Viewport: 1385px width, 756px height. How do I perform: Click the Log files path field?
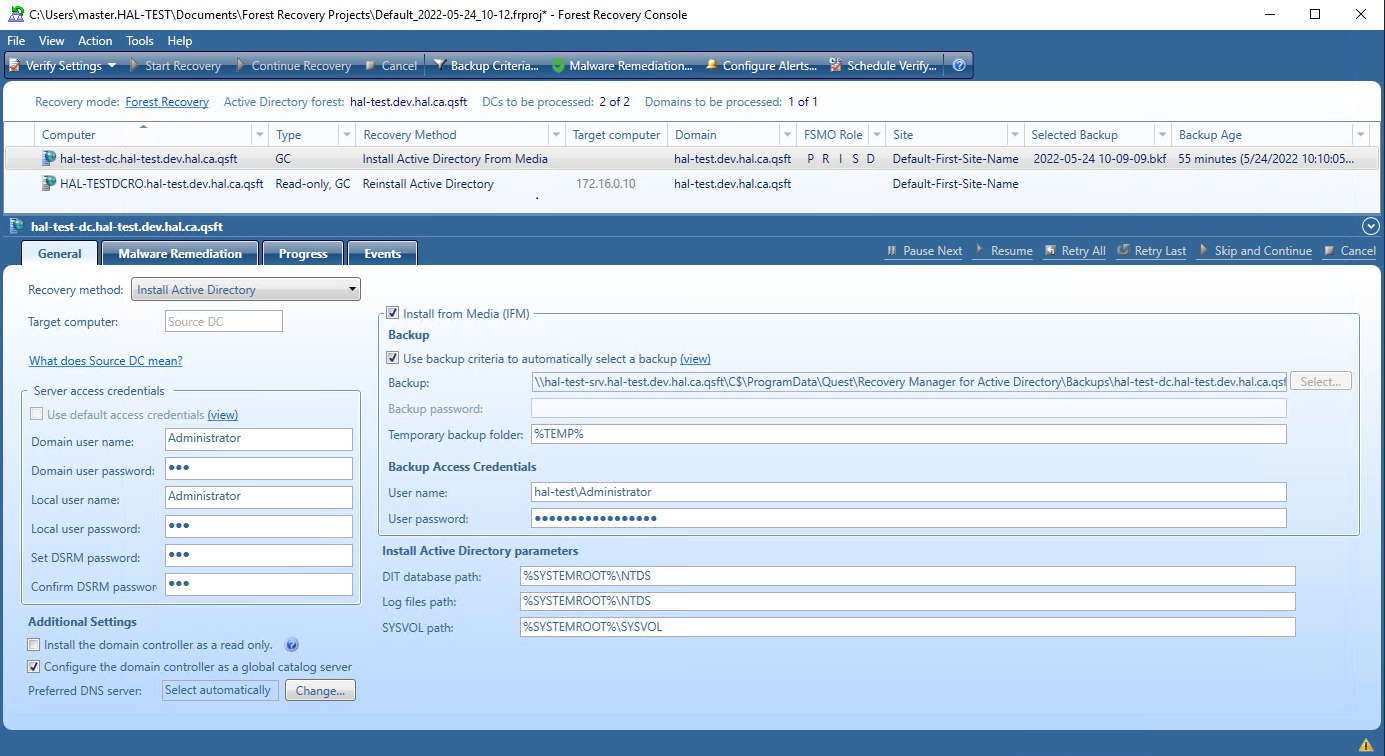click(x=908, y=601)
